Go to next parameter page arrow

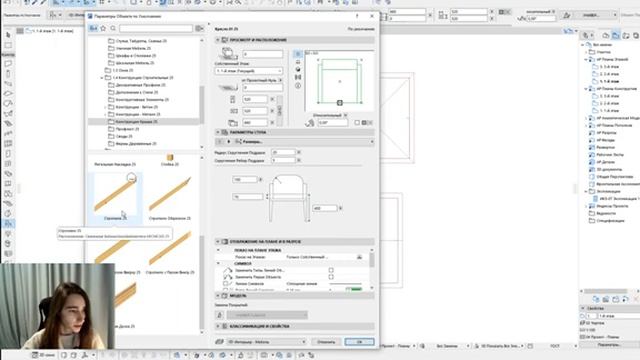(229, 142)
